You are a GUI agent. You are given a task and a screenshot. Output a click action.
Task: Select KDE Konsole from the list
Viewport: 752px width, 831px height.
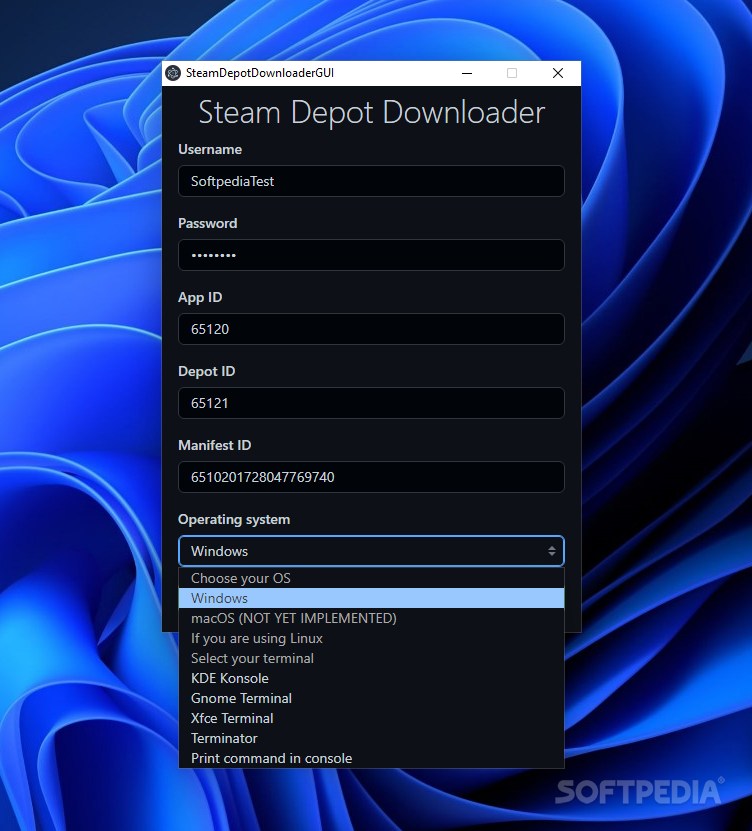pos(371,678)
